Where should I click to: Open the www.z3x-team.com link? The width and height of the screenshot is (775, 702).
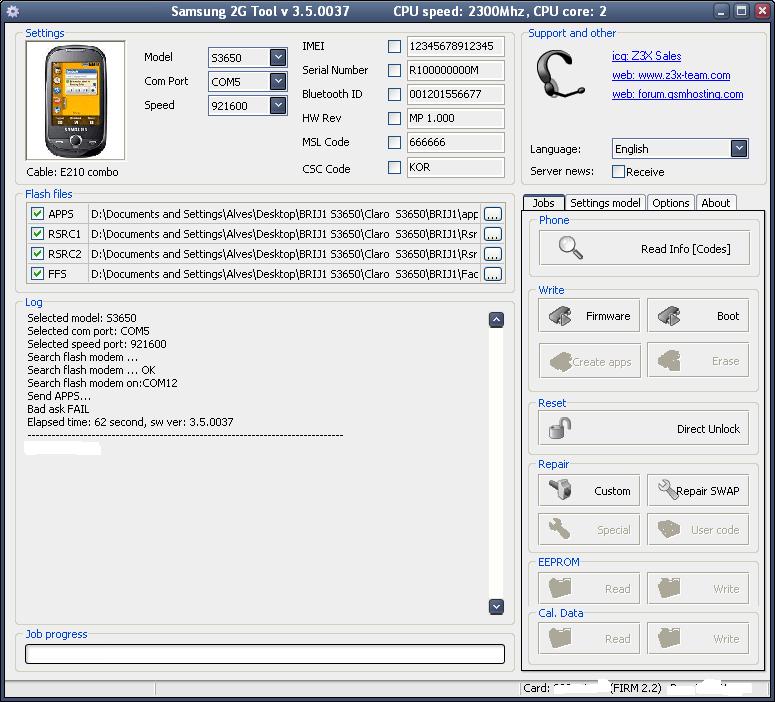click(671, 75)
